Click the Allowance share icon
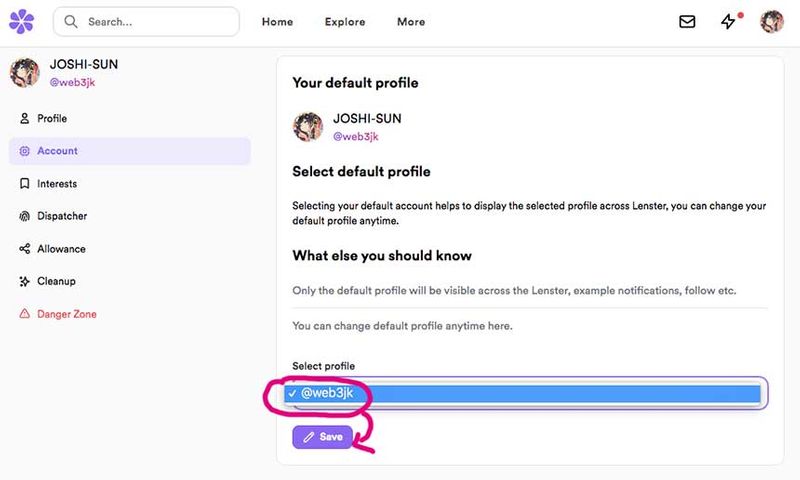 25,249
